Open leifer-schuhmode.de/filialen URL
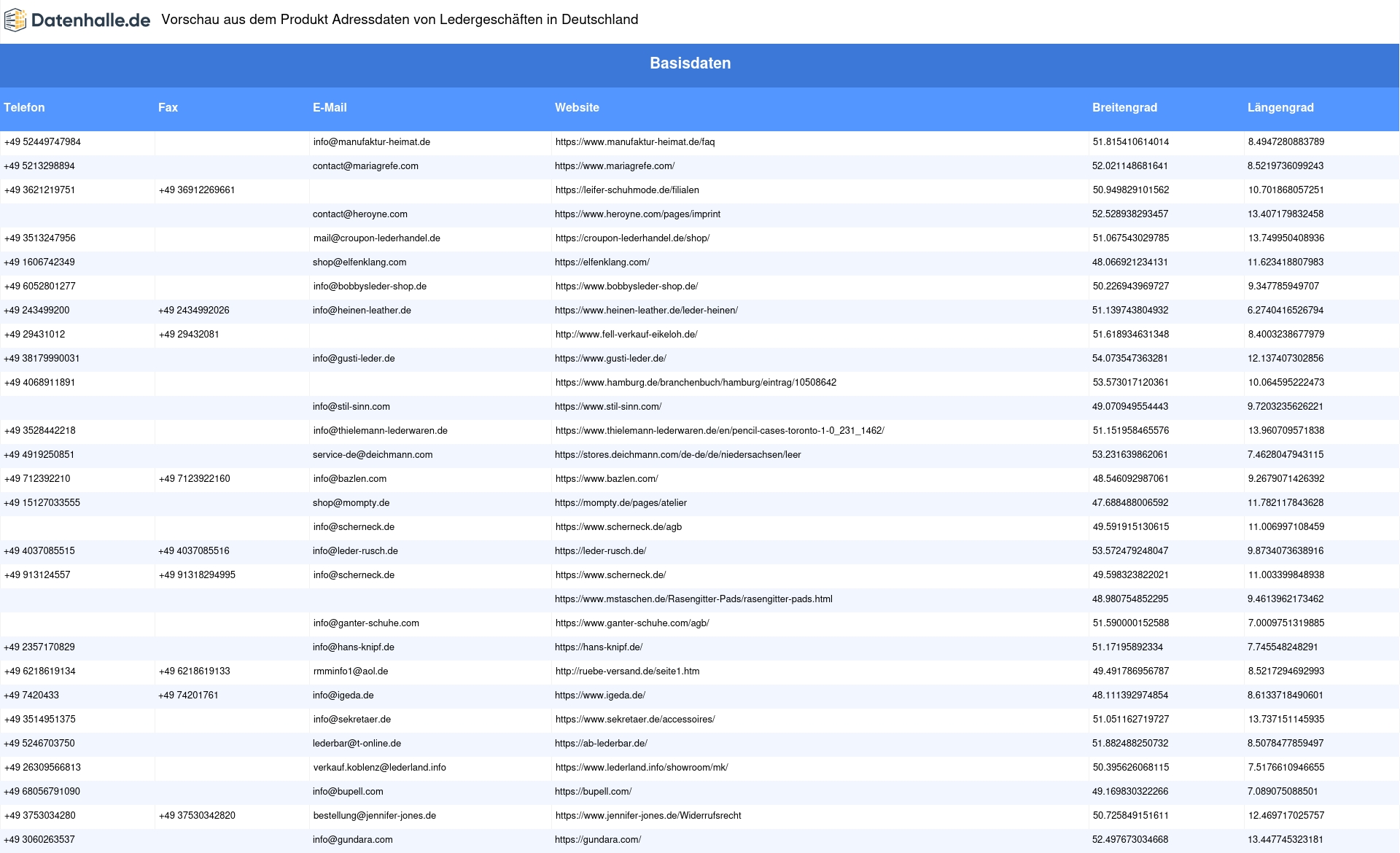This screenshot has height=853, width=1400. tap(627, 190)
